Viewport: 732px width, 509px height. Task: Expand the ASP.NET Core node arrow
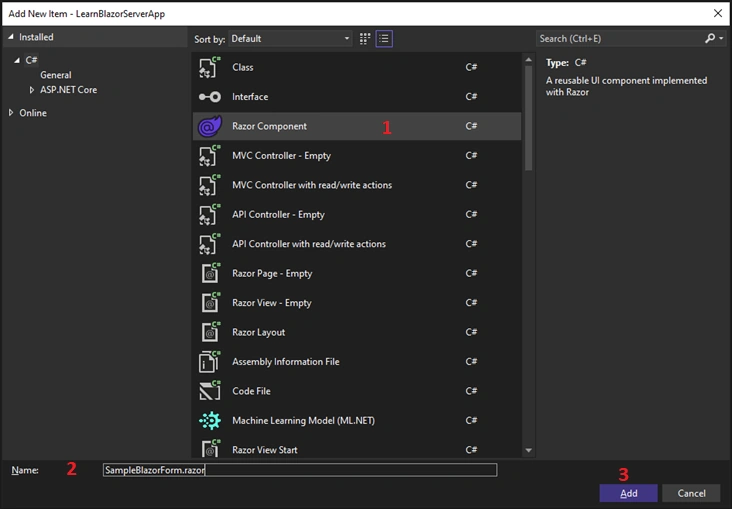(x=32, y=90)
